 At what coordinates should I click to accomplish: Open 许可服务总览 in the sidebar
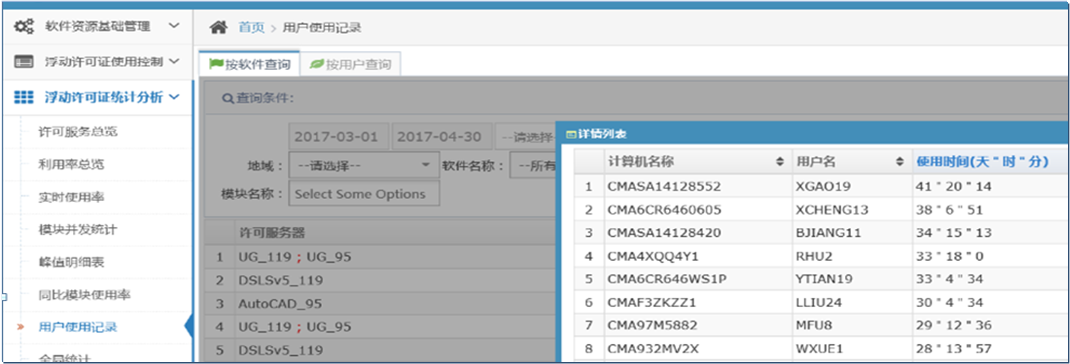pos(78,131)
